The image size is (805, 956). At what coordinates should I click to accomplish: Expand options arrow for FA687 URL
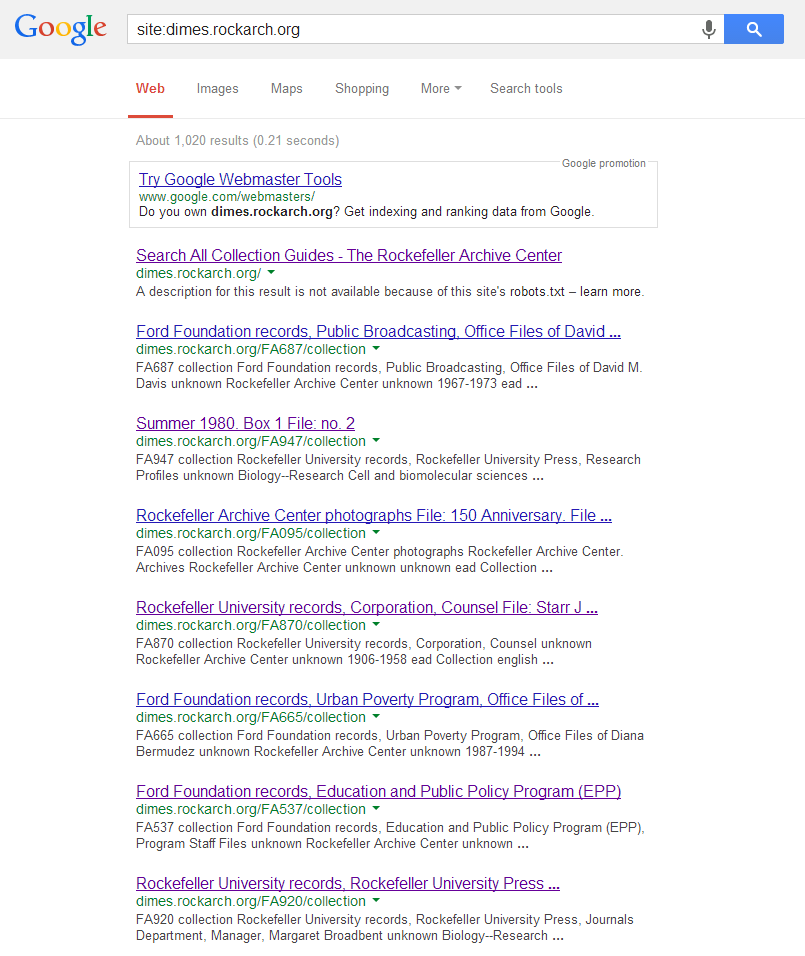pyautogui.click(x=376, y=349)
